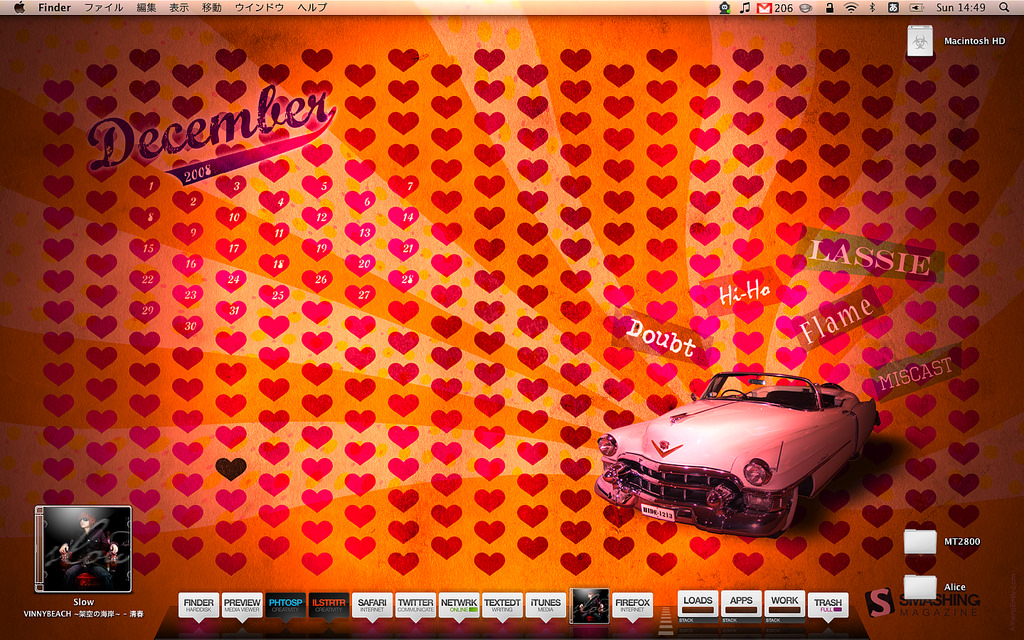This screenshot has width=1024, height=640.
Task: Click the Twitter dock icon
Action: tap(415, 605)
